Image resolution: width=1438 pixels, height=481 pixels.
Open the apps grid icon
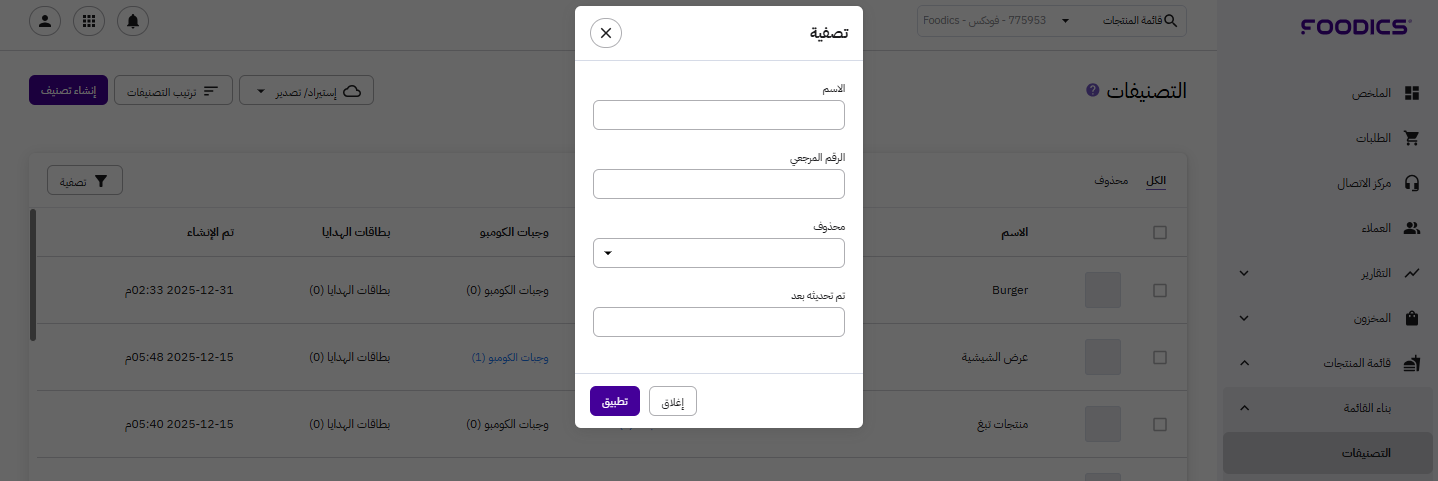coord(89,21)
